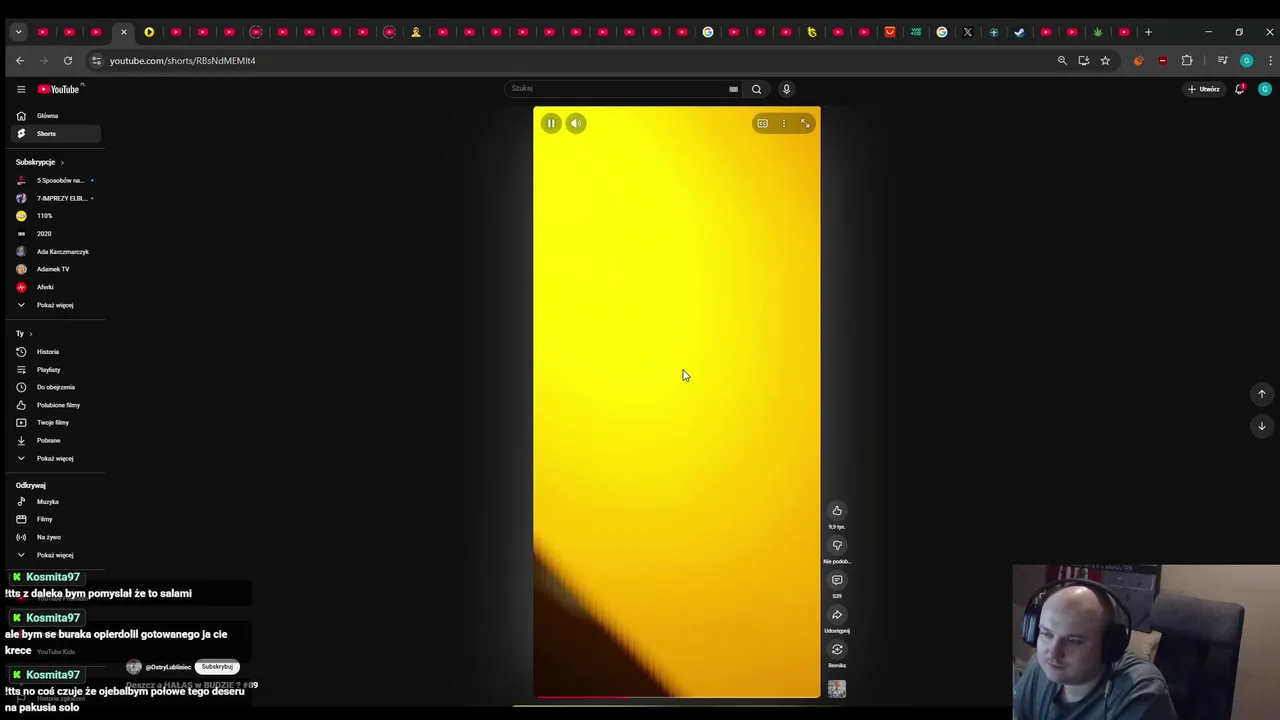The width and height of the screenshot is (1280, 720).
Task: Open YouTube notifications bell
Action: (1240, 89)
